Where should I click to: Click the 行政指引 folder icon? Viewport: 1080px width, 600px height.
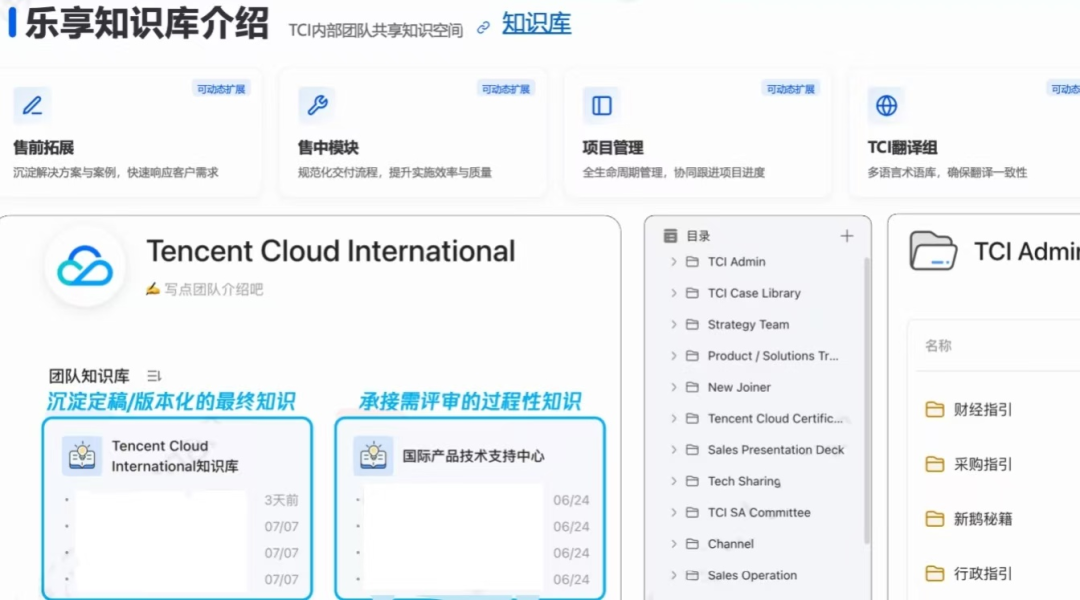[x=934, y=573]
